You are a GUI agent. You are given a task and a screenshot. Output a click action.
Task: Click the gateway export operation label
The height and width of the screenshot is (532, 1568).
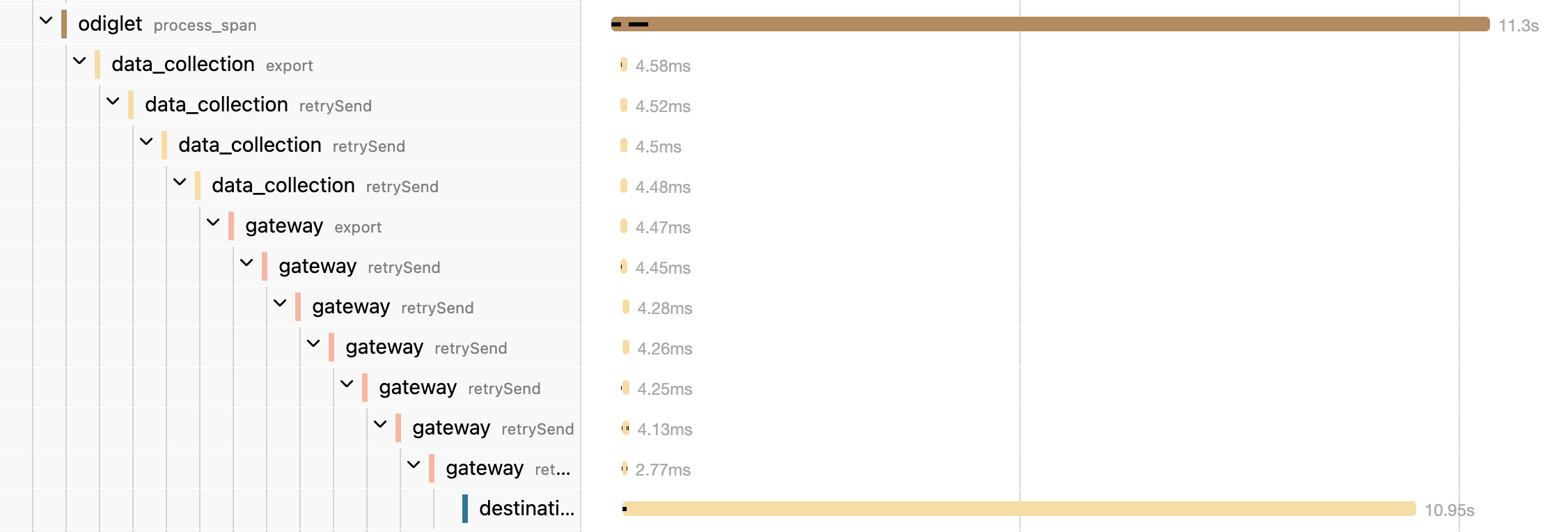point(358,227)
